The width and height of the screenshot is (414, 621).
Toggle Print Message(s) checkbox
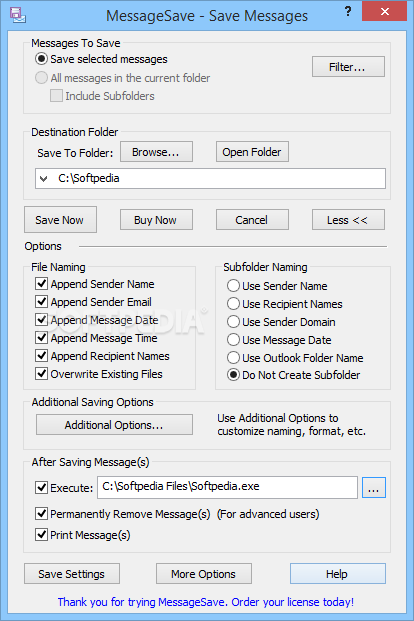tap(42, 535)
